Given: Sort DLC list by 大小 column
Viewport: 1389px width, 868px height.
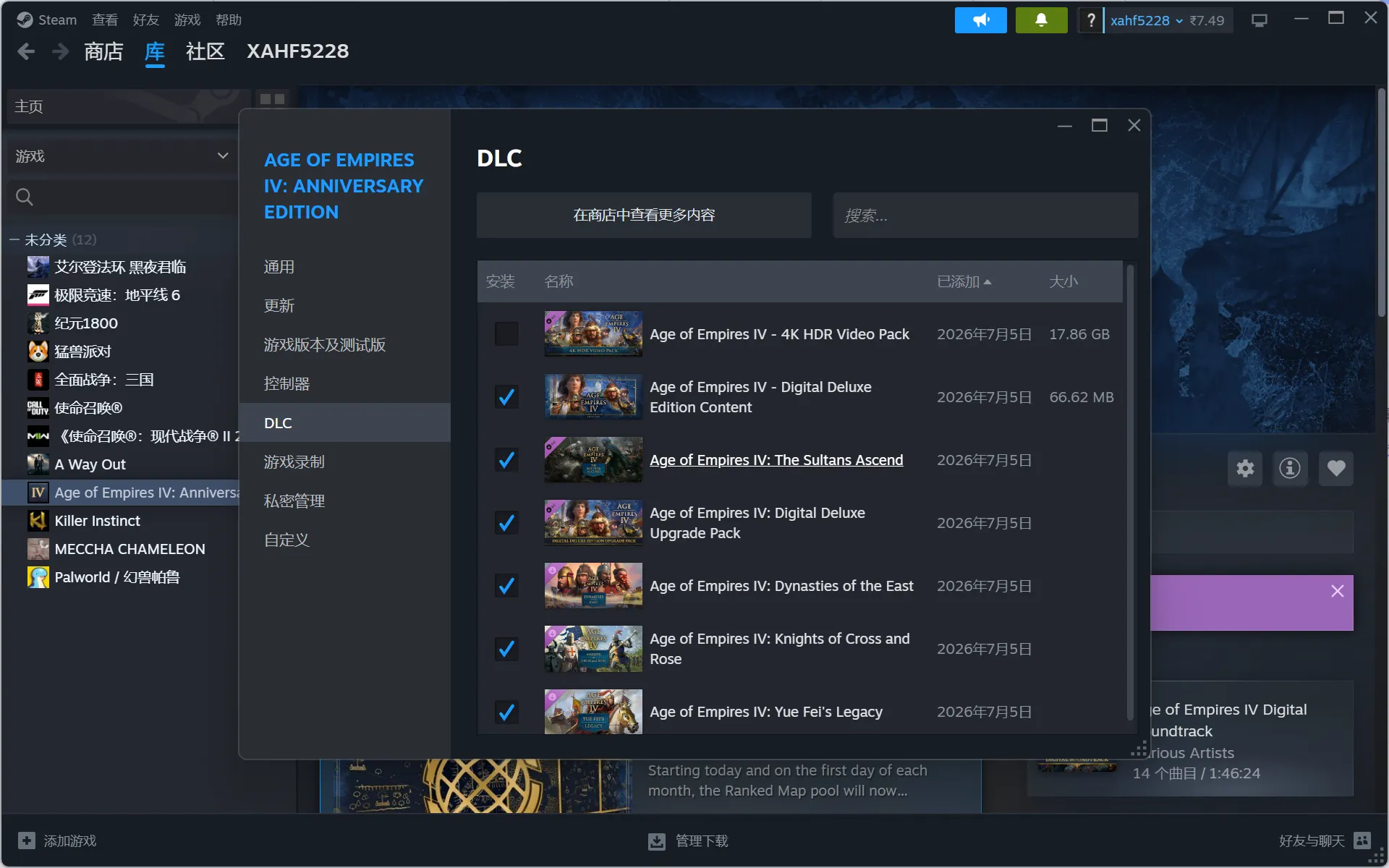Looking at the screenshot, I should [x=1063, y=281].
